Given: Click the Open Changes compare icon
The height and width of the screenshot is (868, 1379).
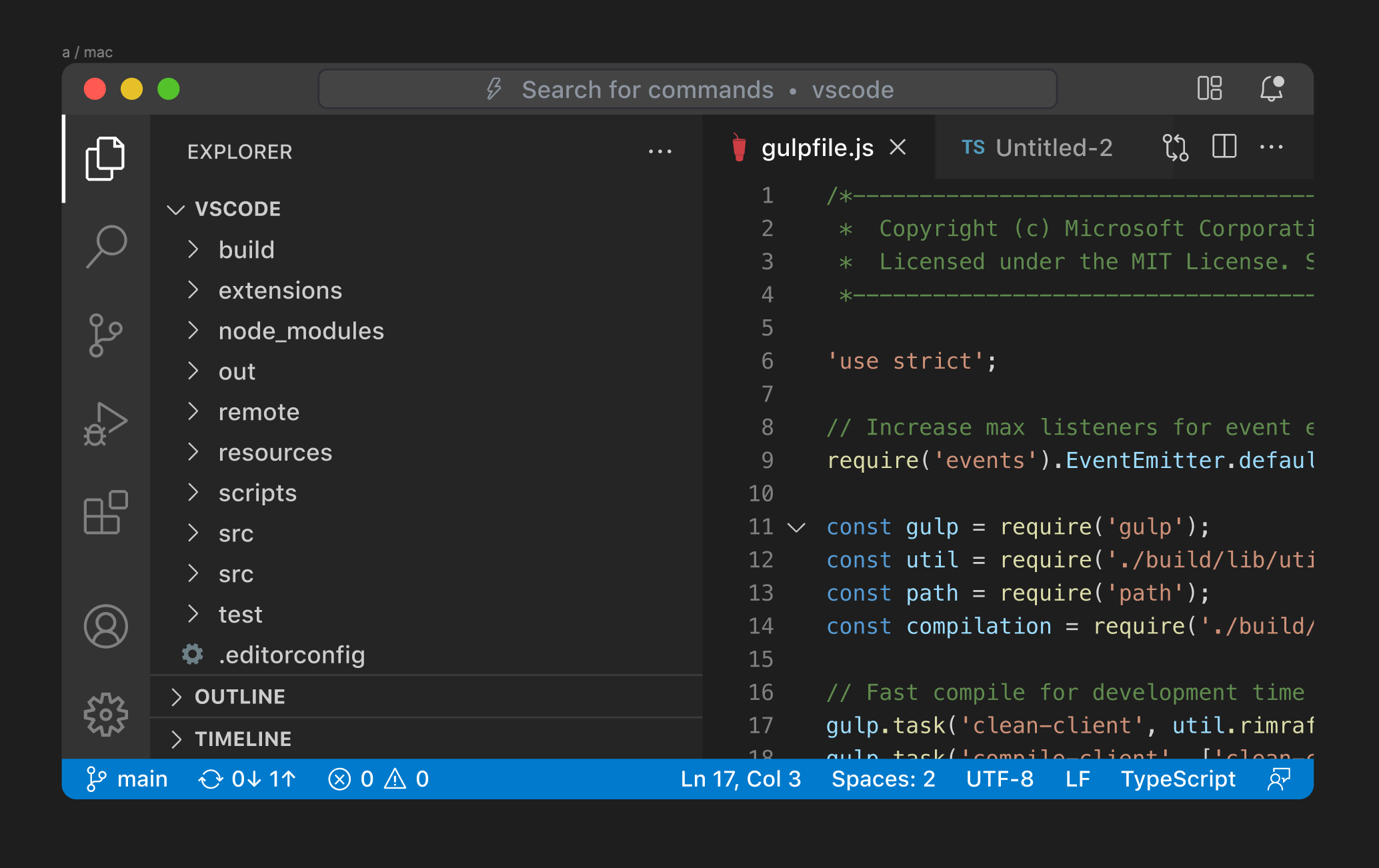Looking at the screenshot, I should pyautogui.click(x=1175, y=147).
